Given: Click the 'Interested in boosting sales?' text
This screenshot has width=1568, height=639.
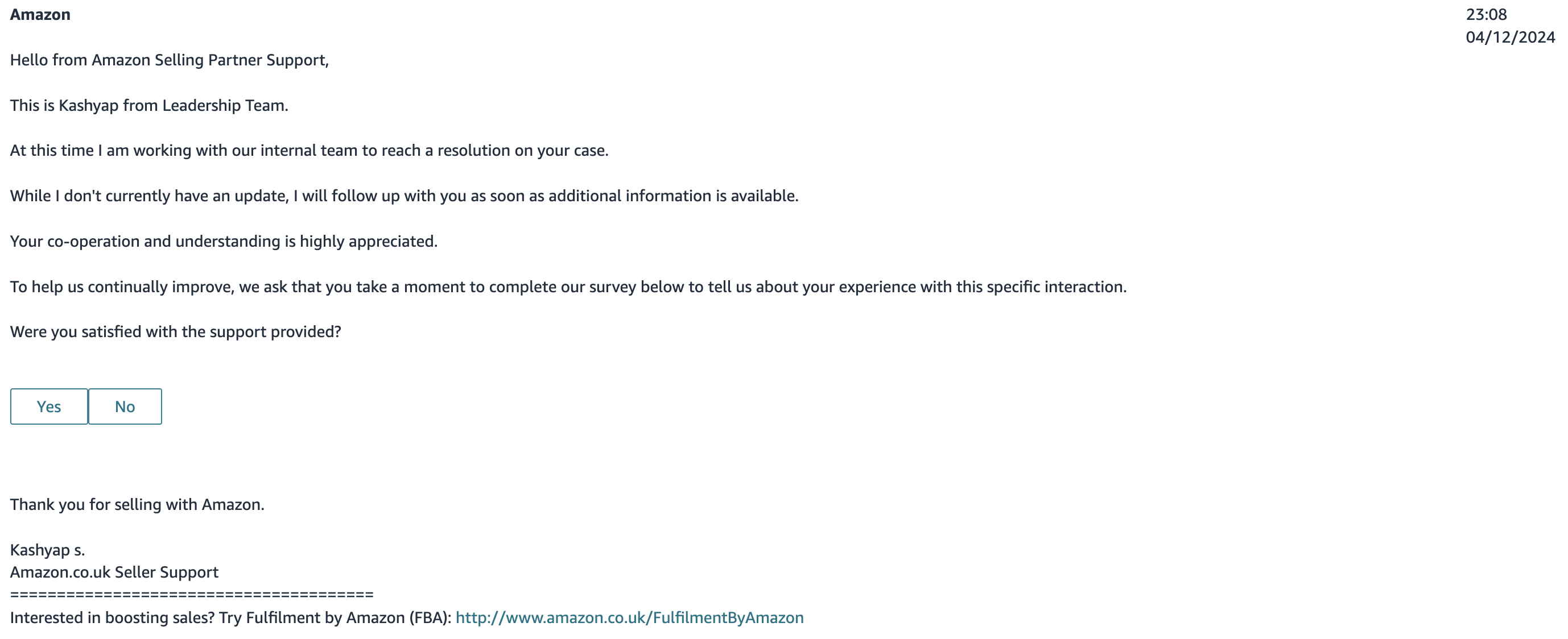Looking at the screenshot, I should (x=113, y=618).
